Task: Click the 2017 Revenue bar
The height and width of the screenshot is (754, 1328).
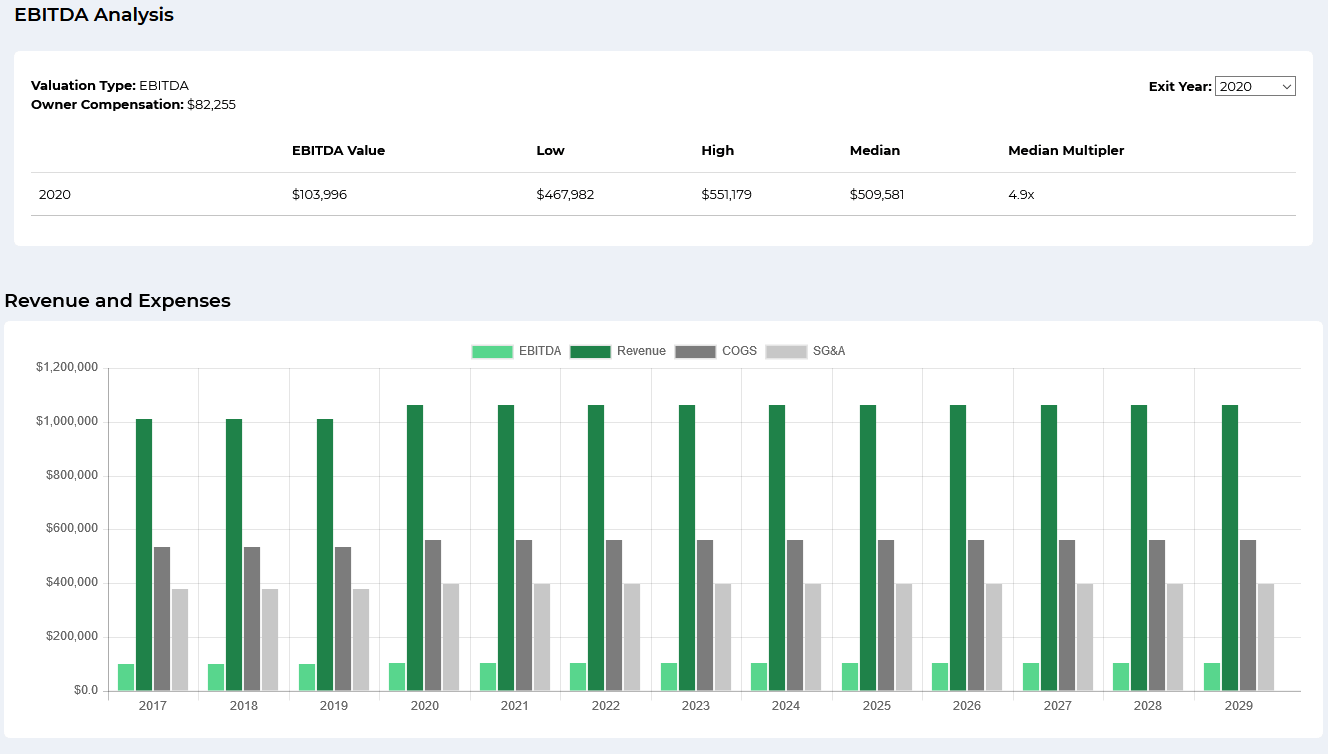Action: coord(144,554)
